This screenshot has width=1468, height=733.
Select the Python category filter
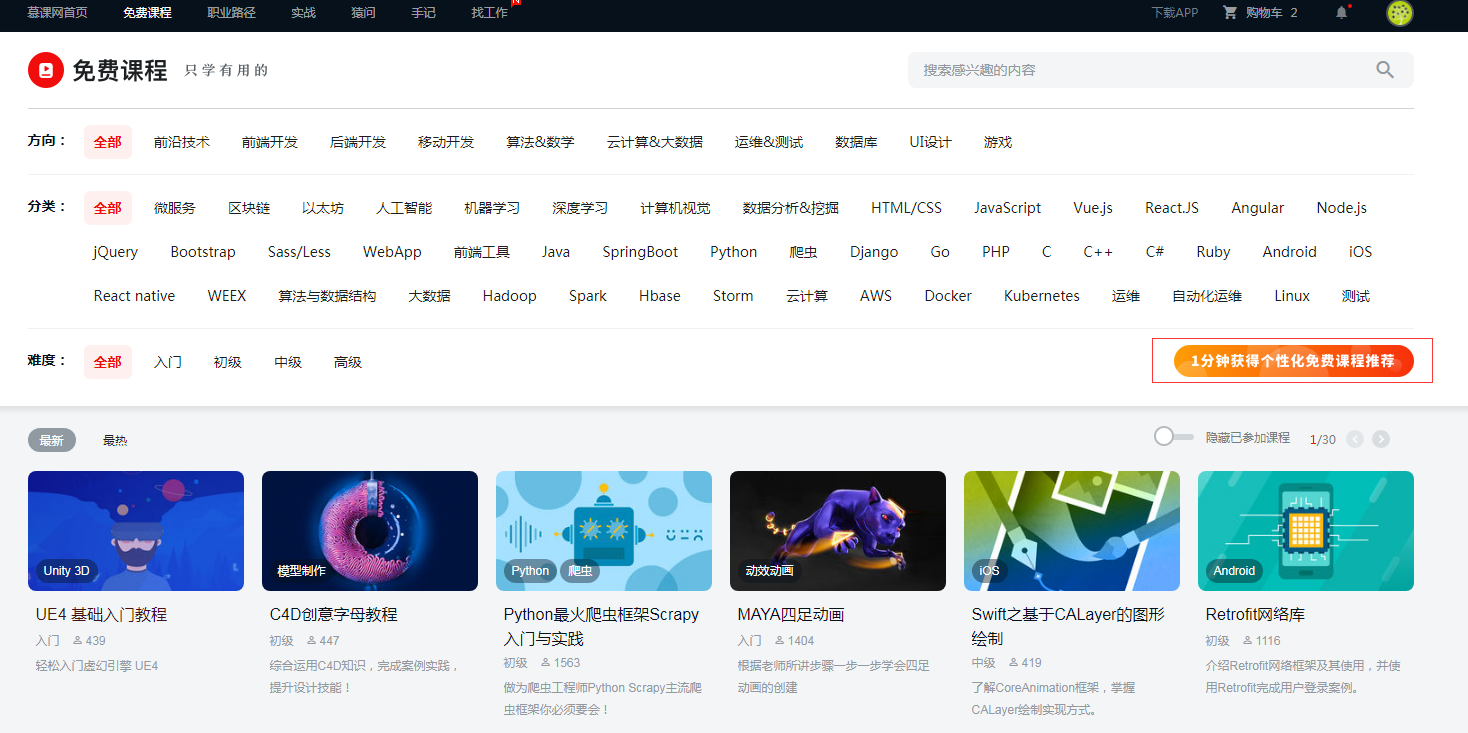point(733,251)
